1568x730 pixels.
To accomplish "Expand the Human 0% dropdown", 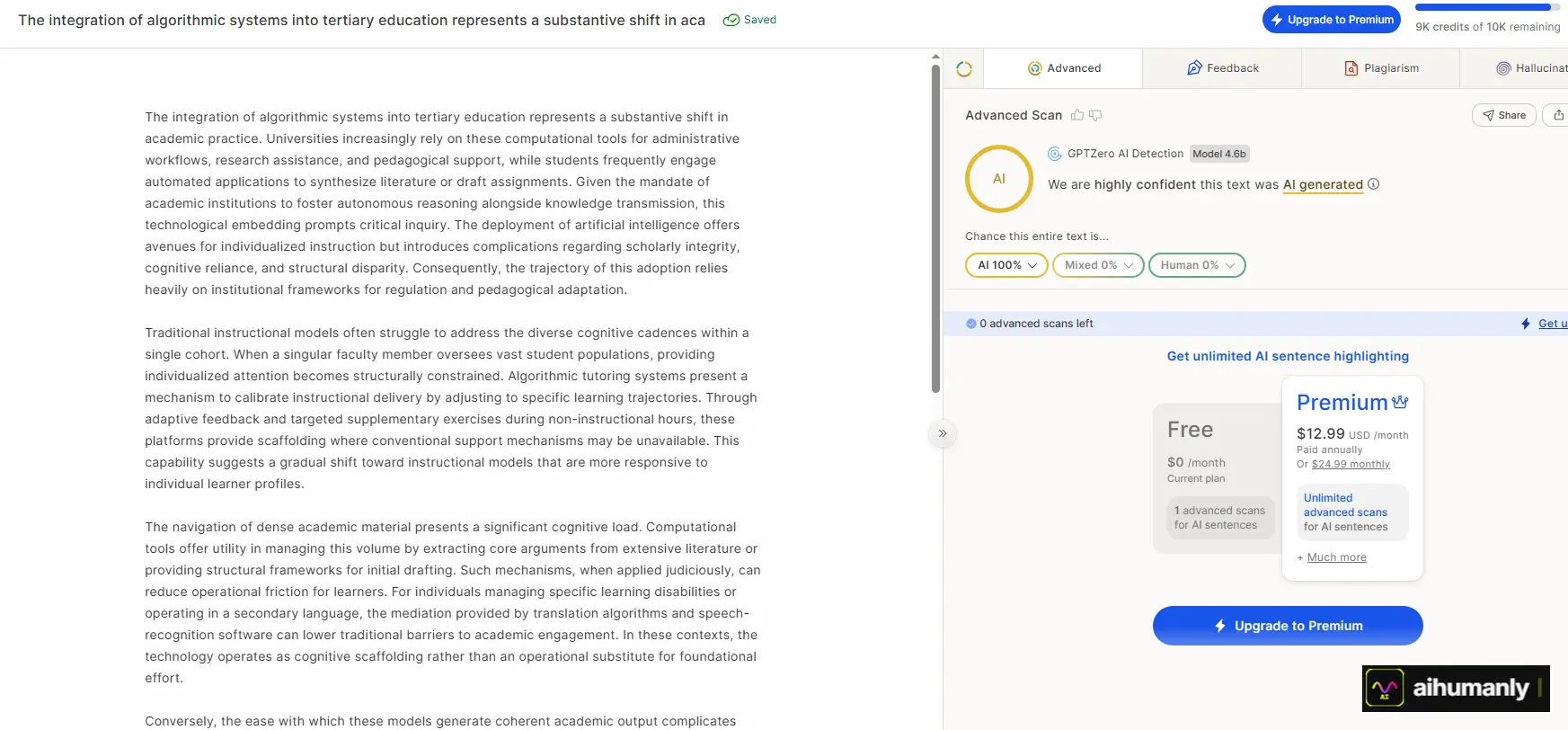I will [1197, 265].
